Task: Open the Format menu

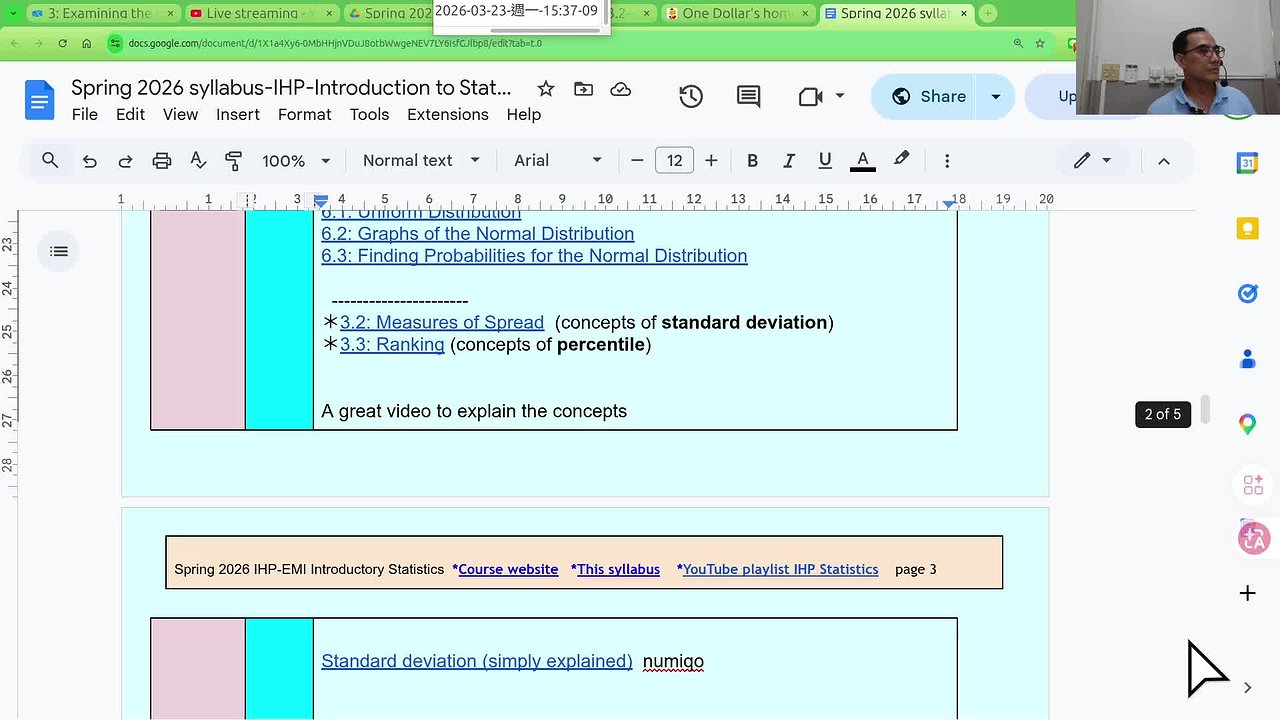Action: [304, 114]
